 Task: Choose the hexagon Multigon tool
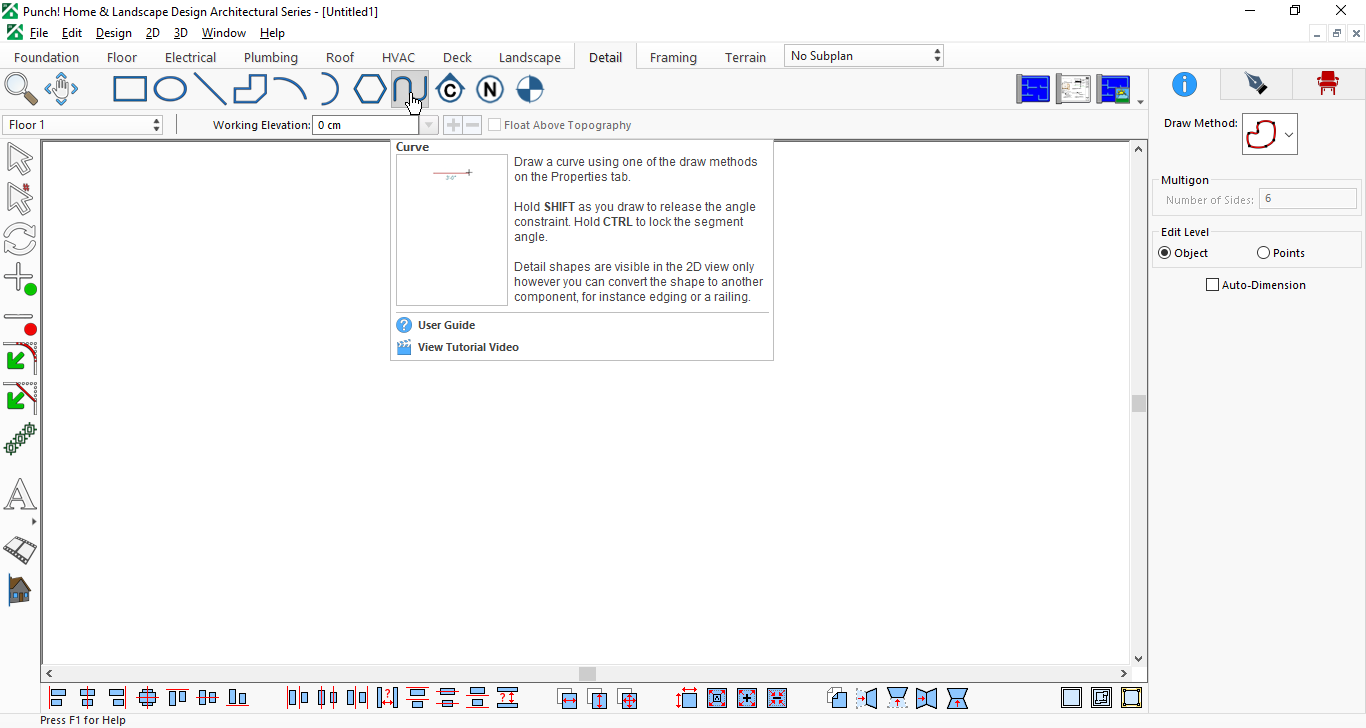[370, 90]
